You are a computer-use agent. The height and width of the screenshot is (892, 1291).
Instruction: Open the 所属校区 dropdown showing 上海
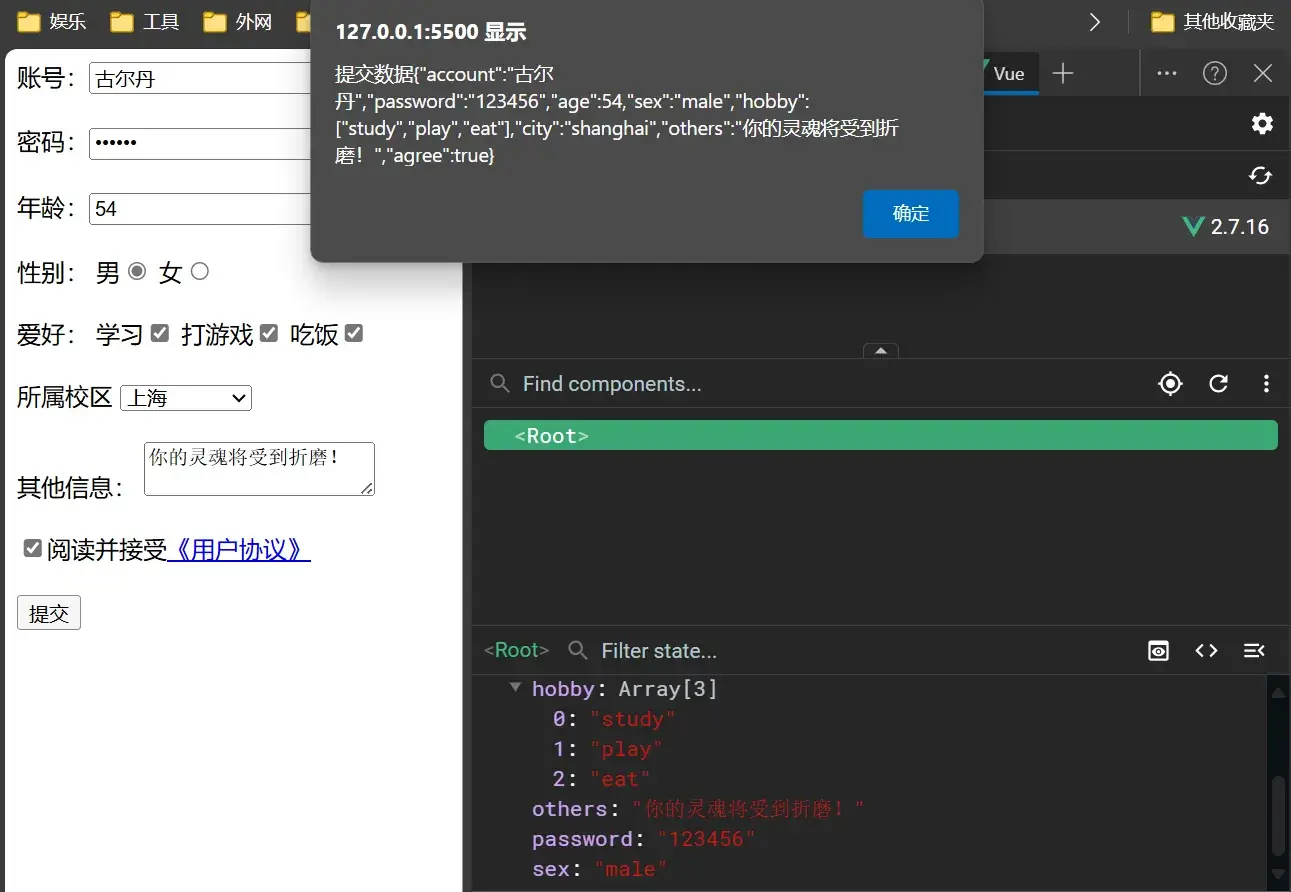click(186, 398)
